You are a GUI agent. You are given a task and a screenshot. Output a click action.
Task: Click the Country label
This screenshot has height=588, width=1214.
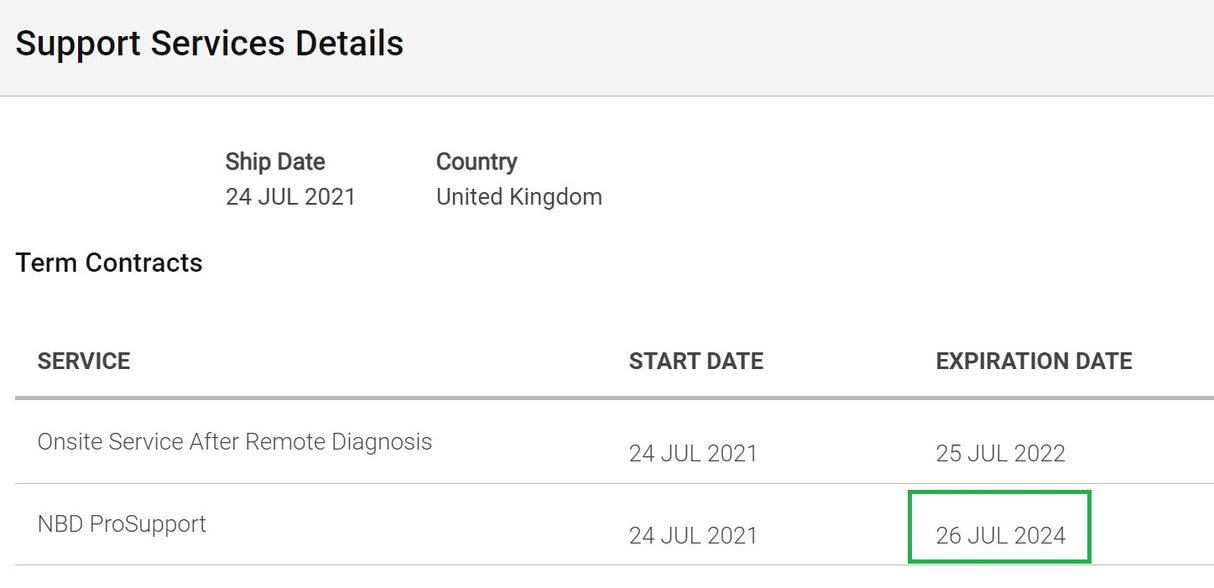[476, 162]
